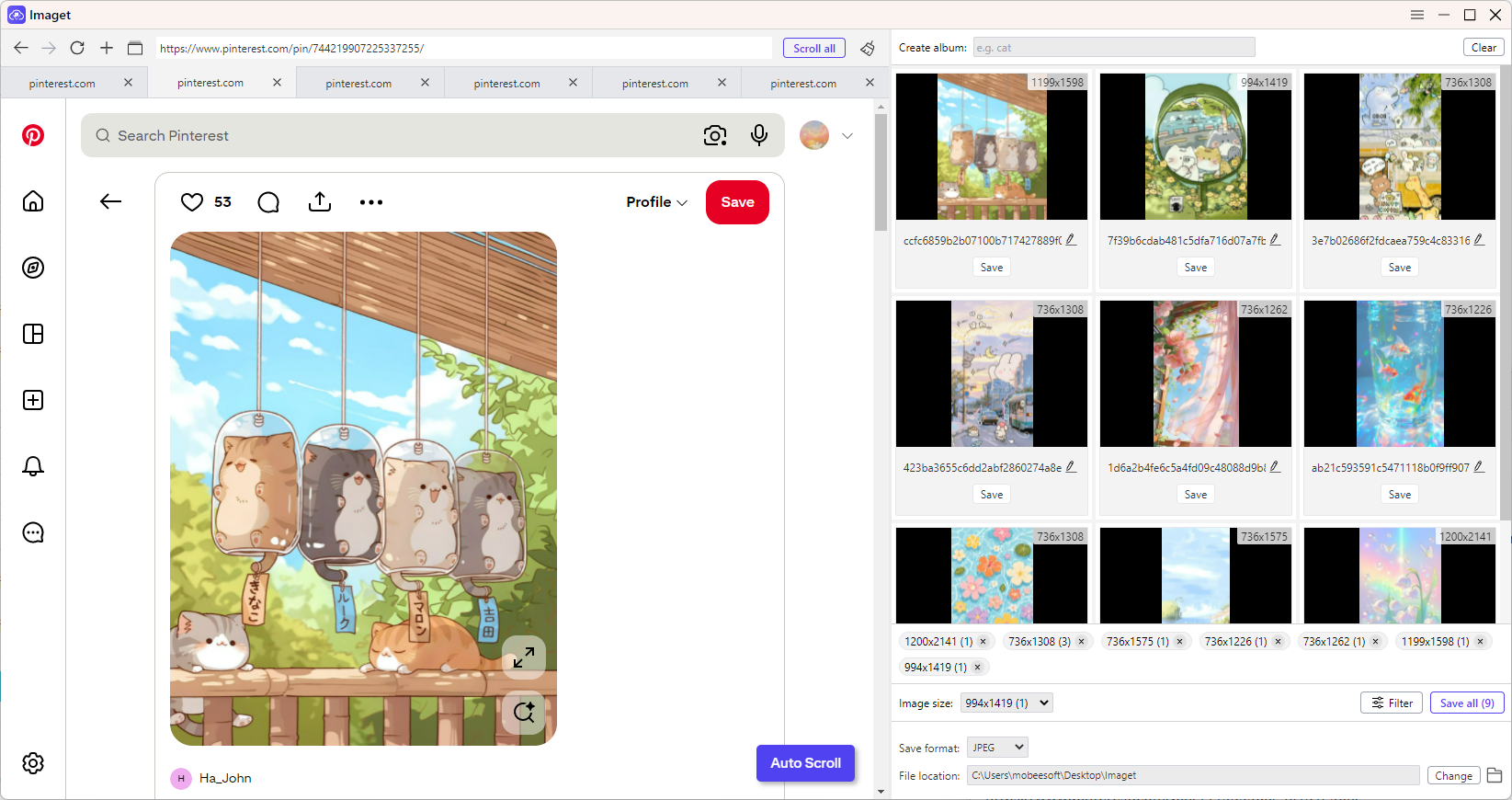Click the URL address bar

tap(464, 48)
